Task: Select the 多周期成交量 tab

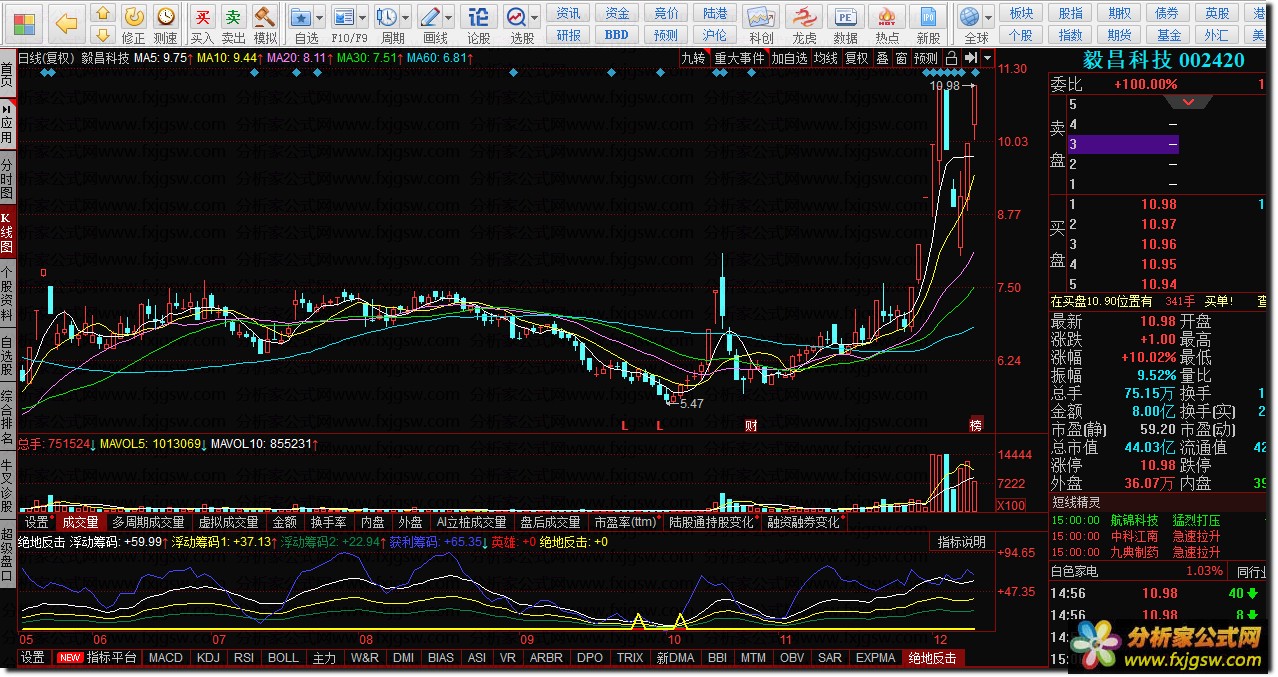Action: point(148,522)
